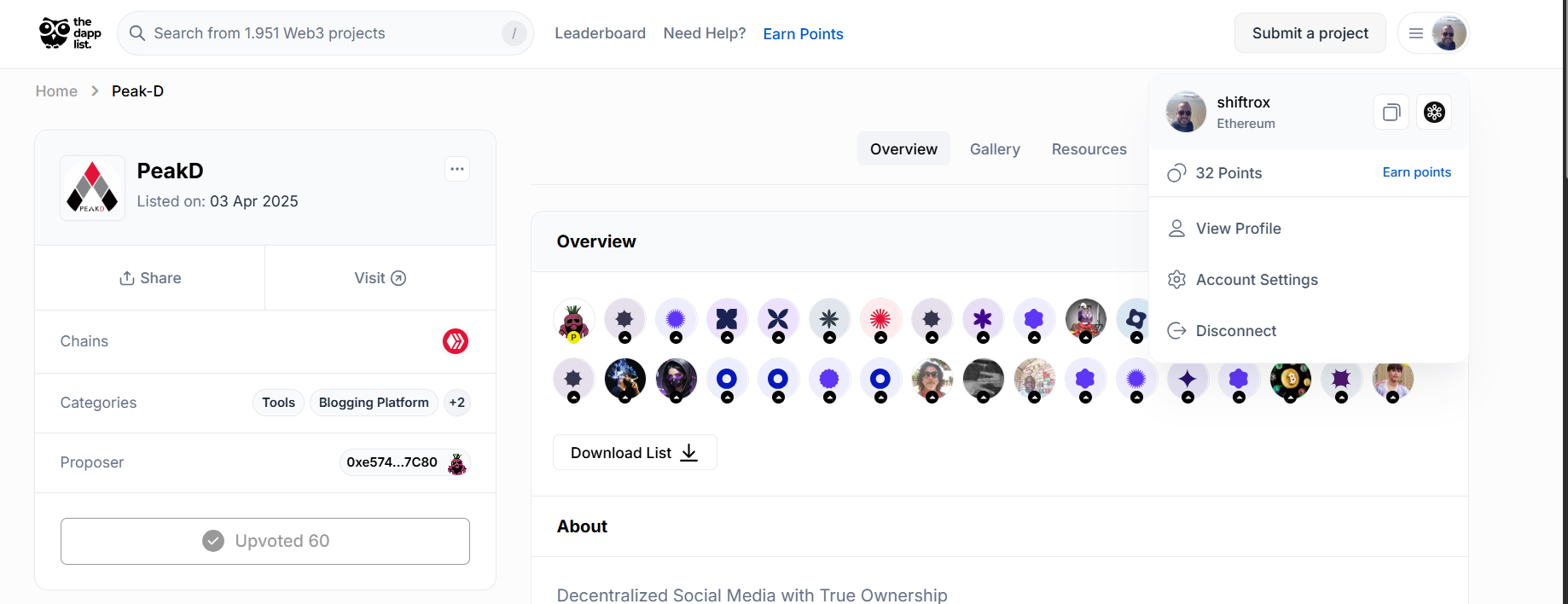The image size is (1568, 604).
Task: Click the proposer avatar icon
Action: [457, 463]
